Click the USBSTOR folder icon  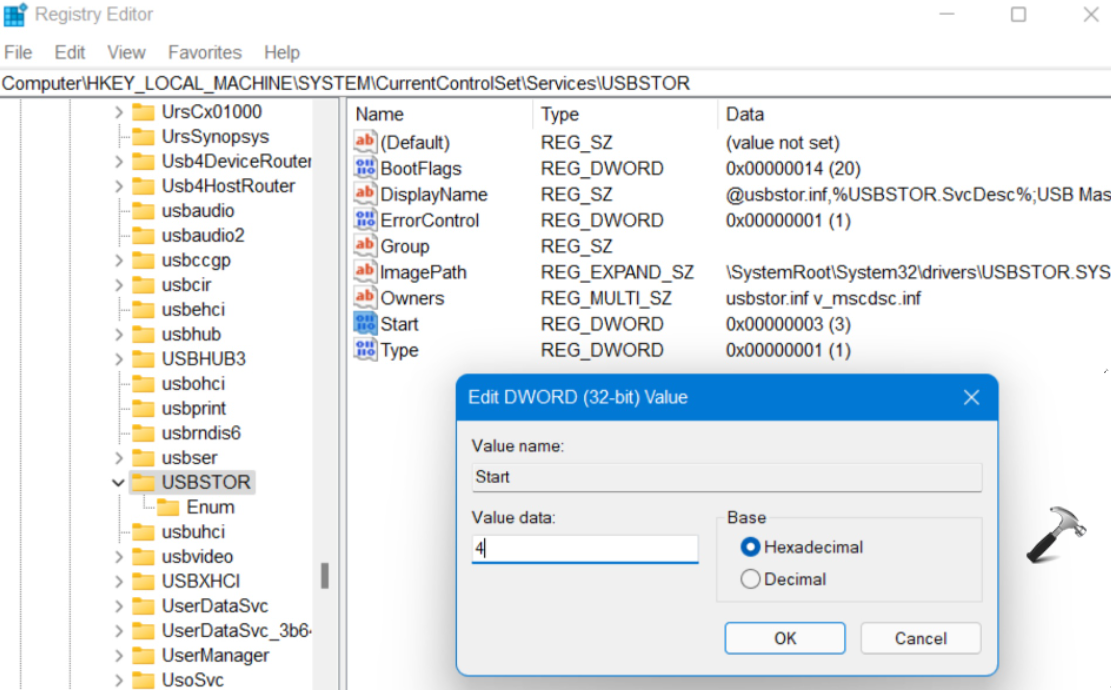(x=144, y=483)
